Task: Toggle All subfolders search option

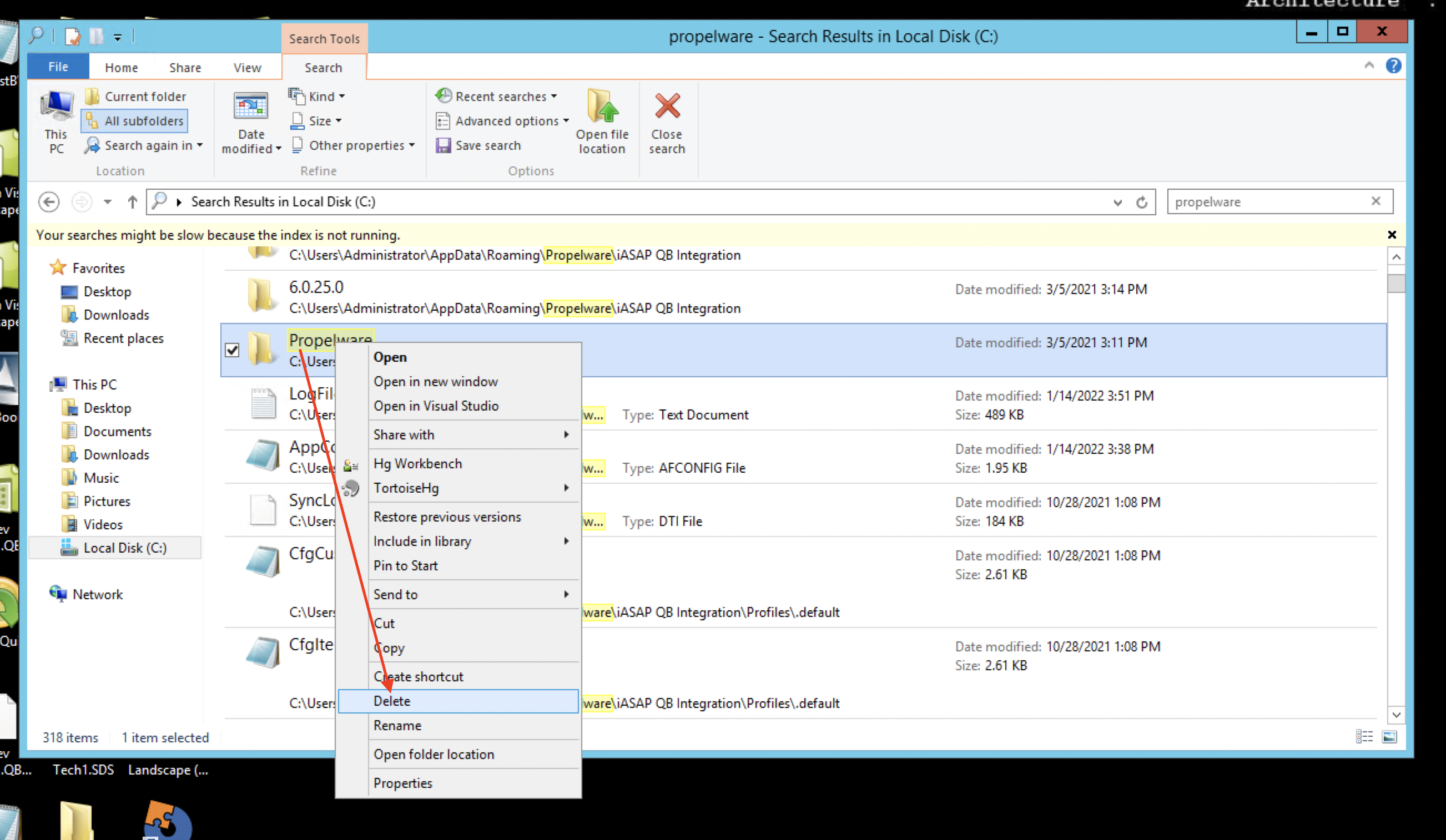Action: tap(135, 121)
